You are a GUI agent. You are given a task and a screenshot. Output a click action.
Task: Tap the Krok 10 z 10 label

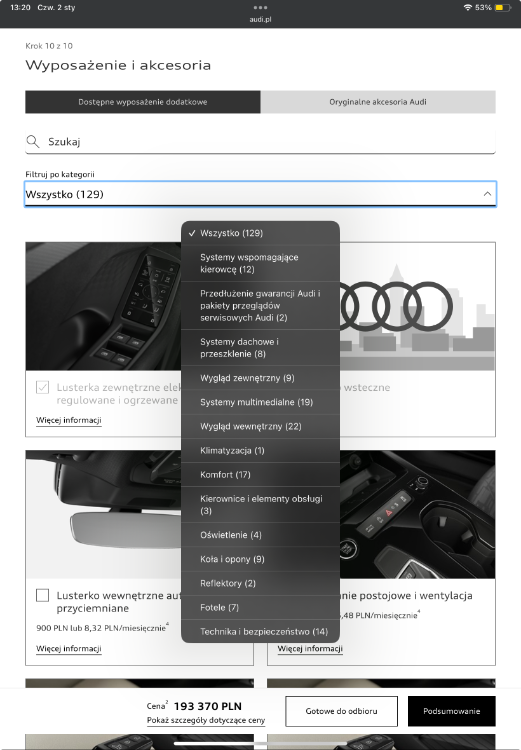tap(49, 46)
